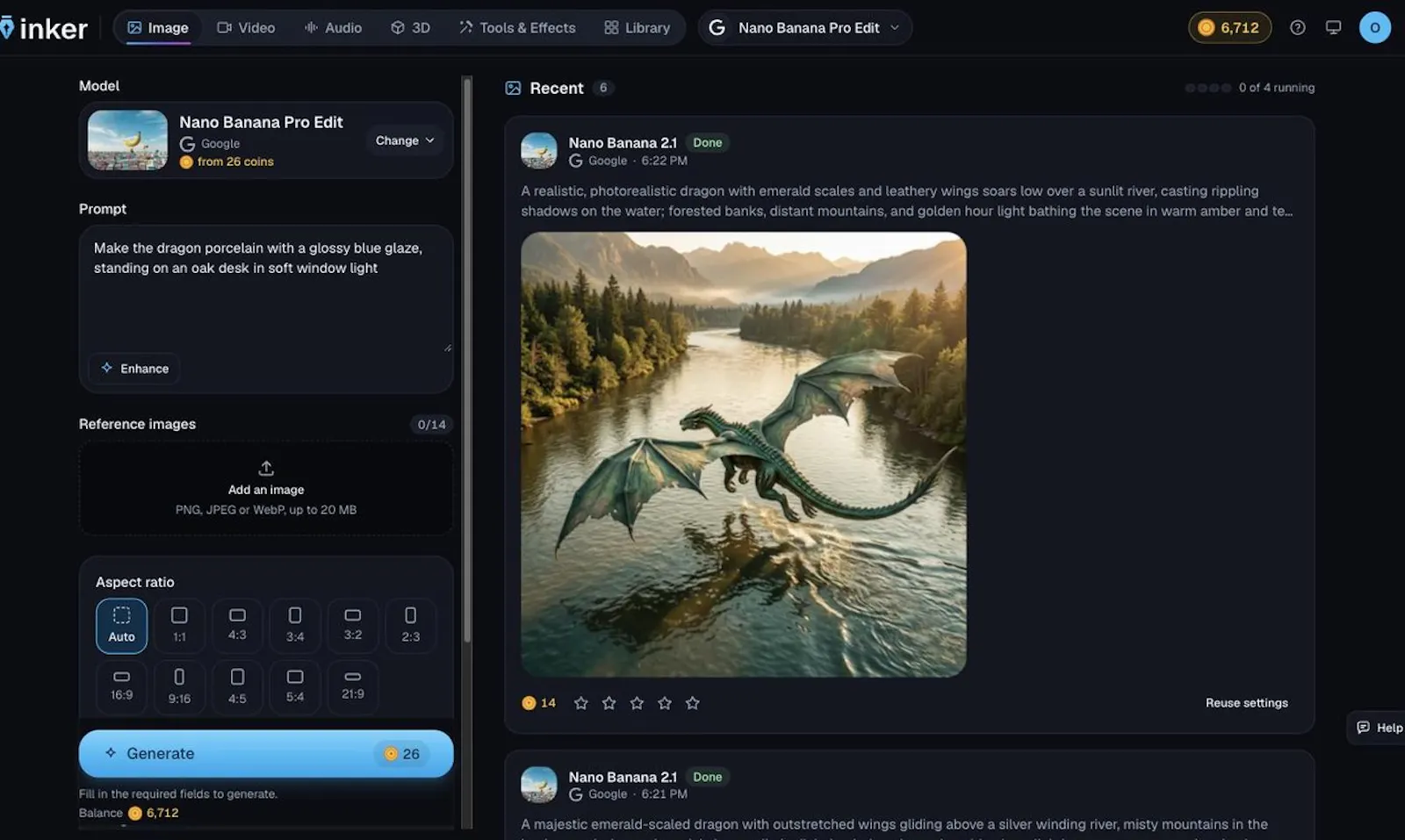Open the user avatar labeled O
Screen dimensions: 1405x840
click(x=1374, y=27)
